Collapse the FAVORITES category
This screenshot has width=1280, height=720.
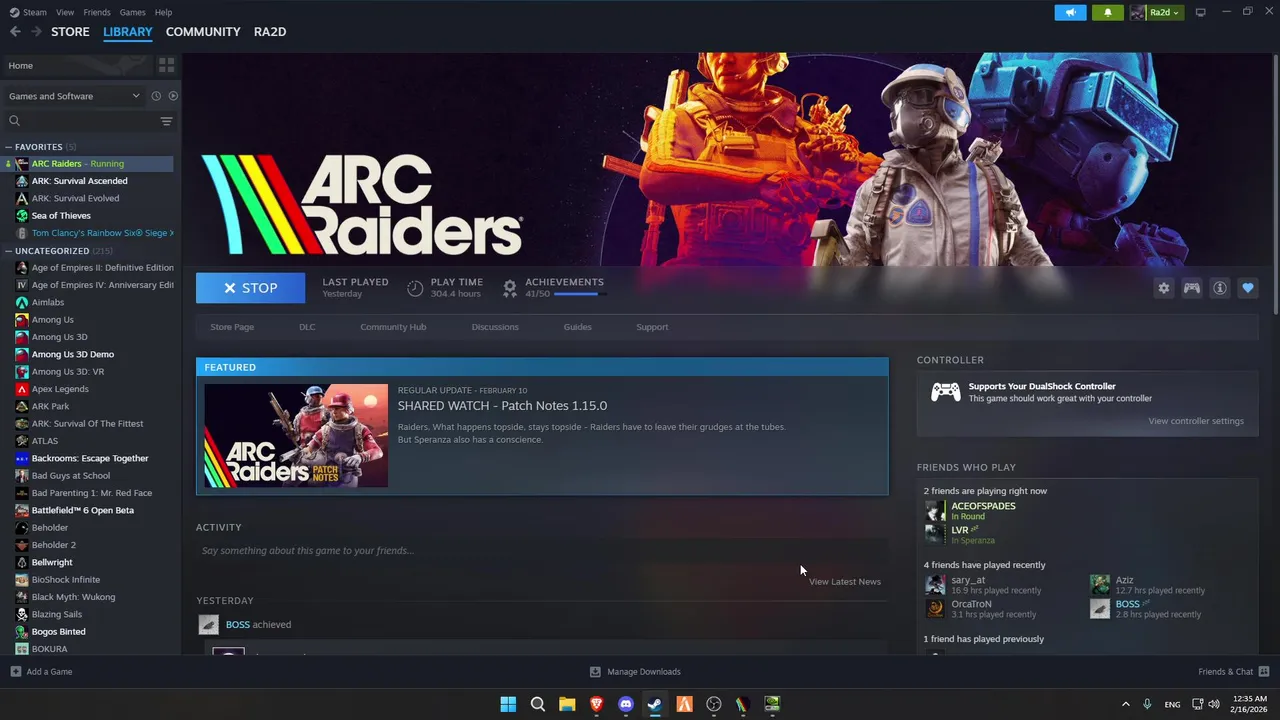pos(8,147)
